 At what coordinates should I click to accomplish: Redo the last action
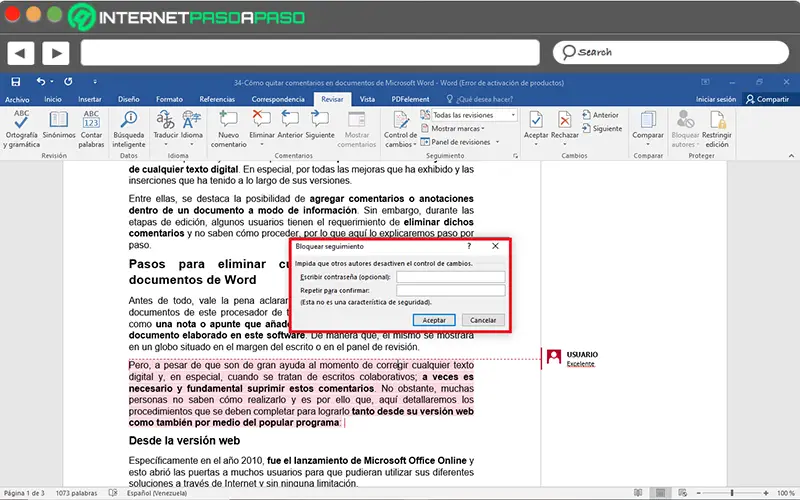[x=68, y=81]
